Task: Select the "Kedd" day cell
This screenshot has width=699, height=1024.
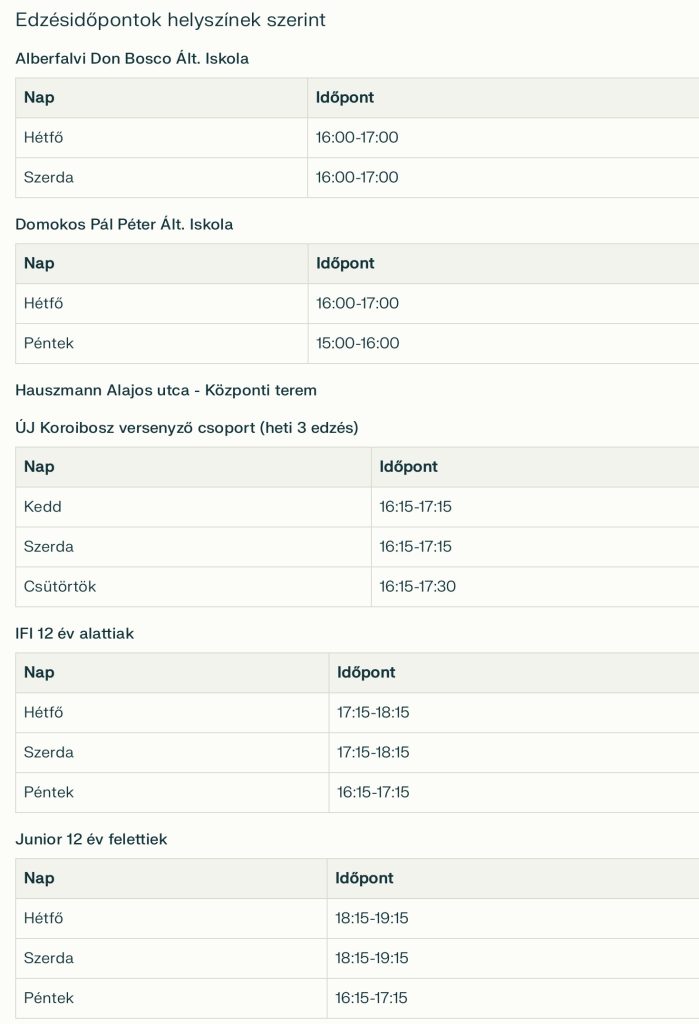Action: (x=43, y=507)
